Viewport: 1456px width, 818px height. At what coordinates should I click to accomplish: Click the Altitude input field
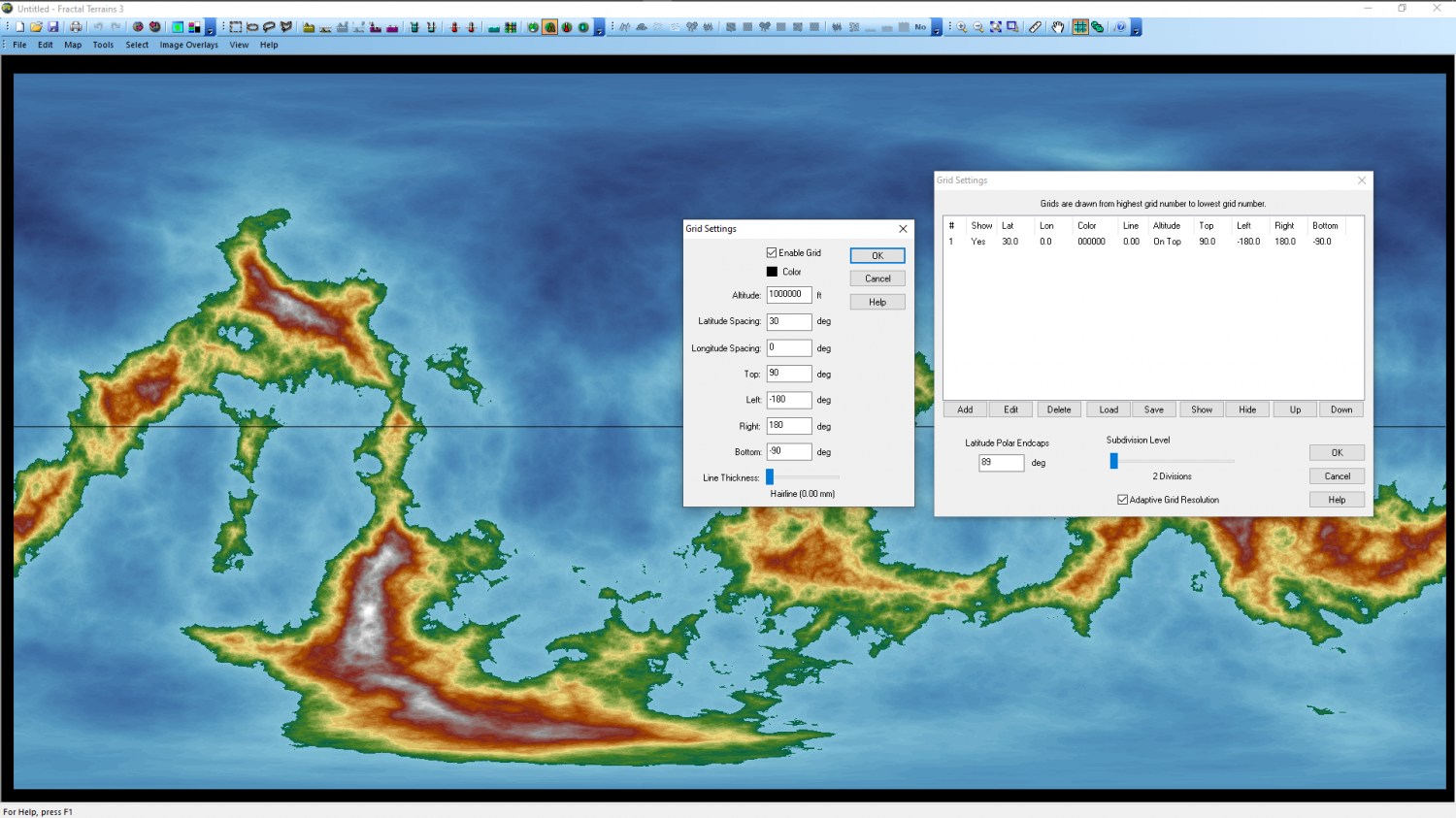[x=789, y=294]
